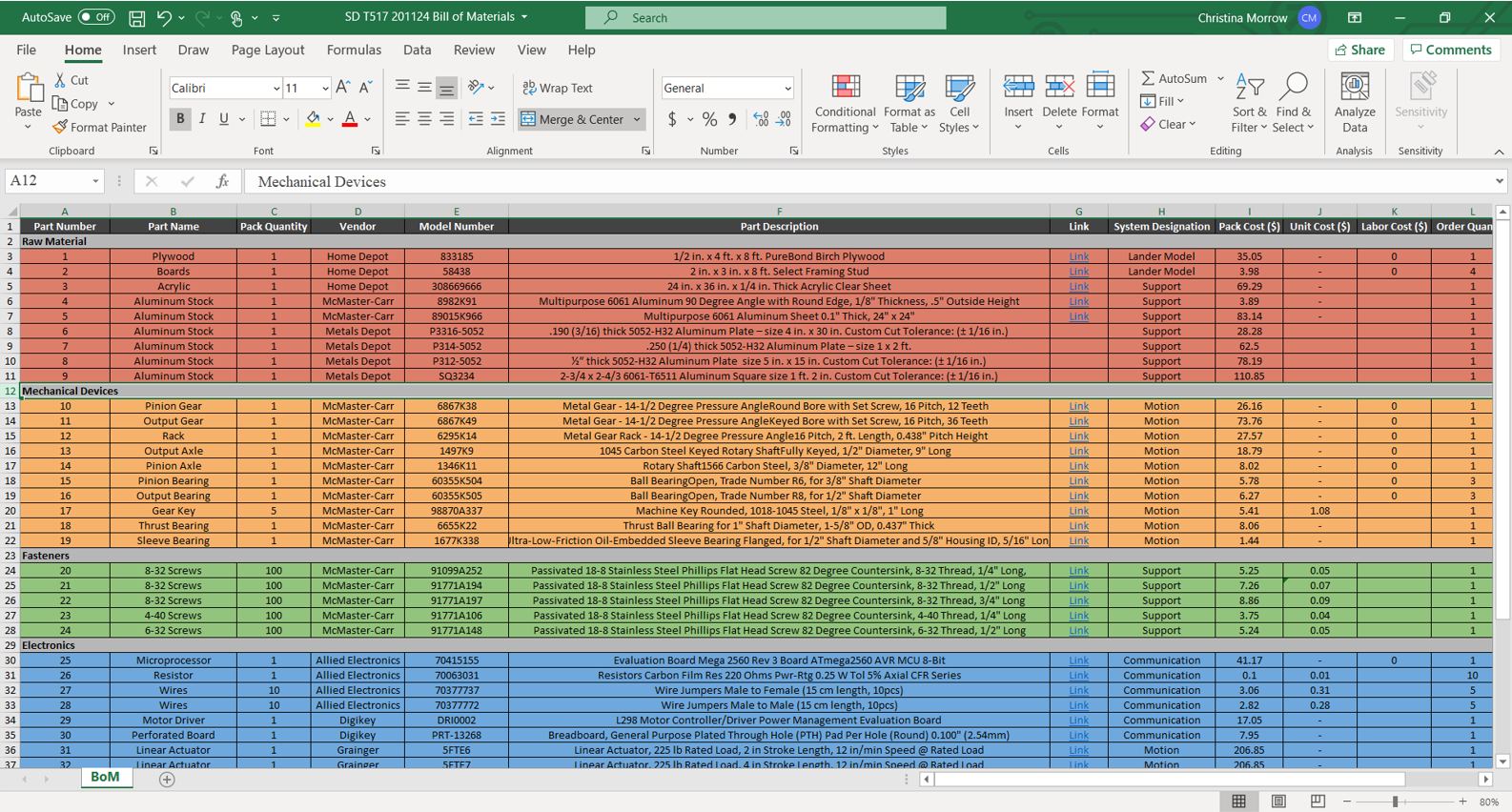Apply percent style
Screen dimensions: 1512x812
(x=709, y=119)
